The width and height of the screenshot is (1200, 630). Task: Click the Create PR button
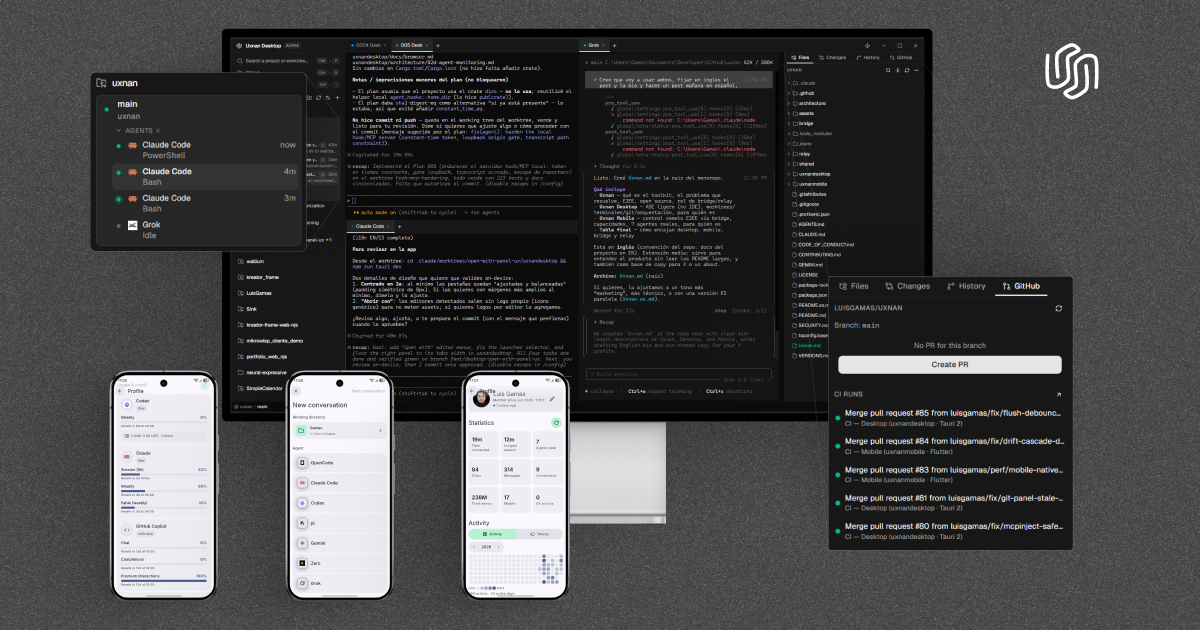(950, 365)
